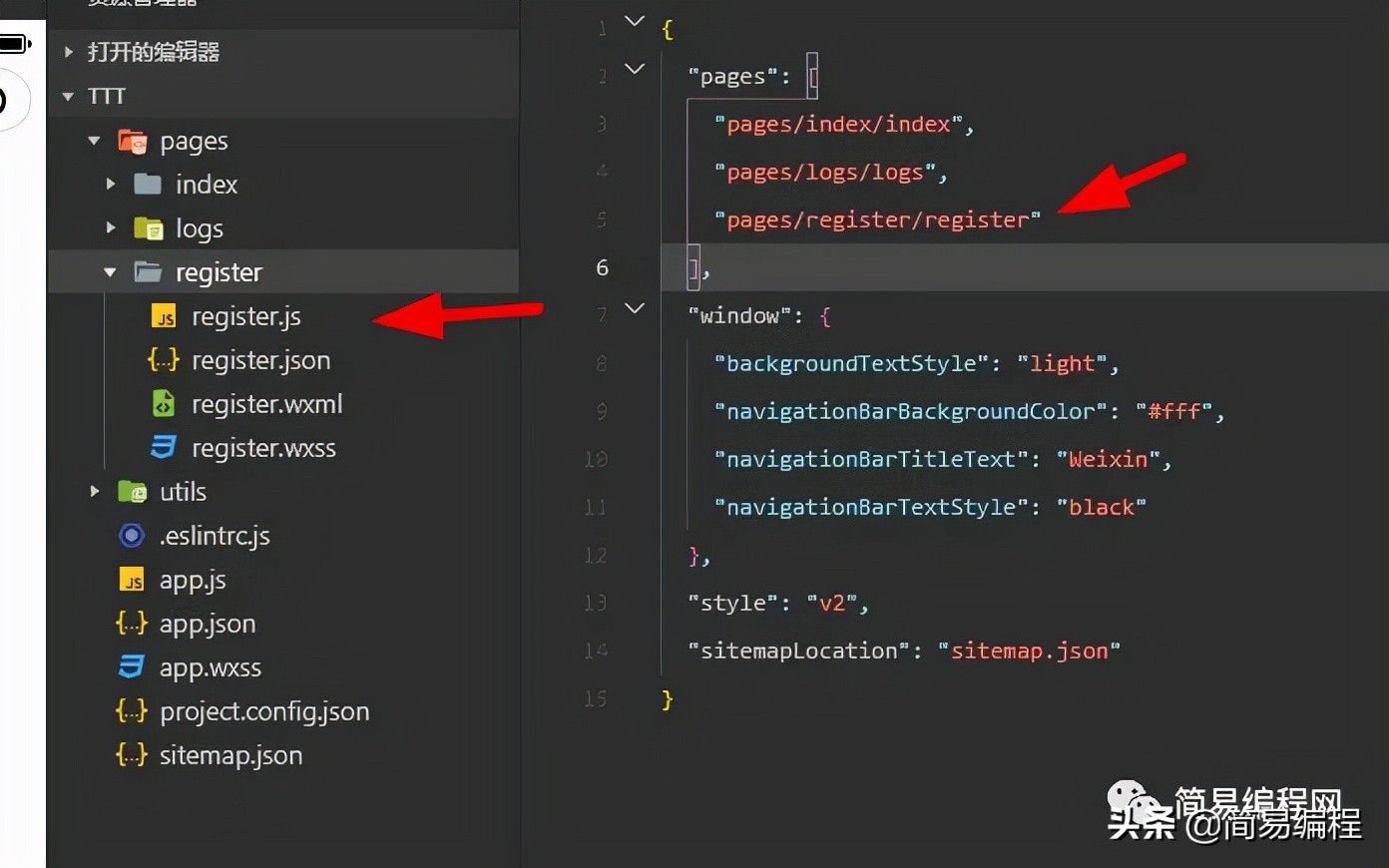Select sitemap.json in the explorer
Image resolution: width=1389 pixels, height=868 pixels.
pos(231,755)
